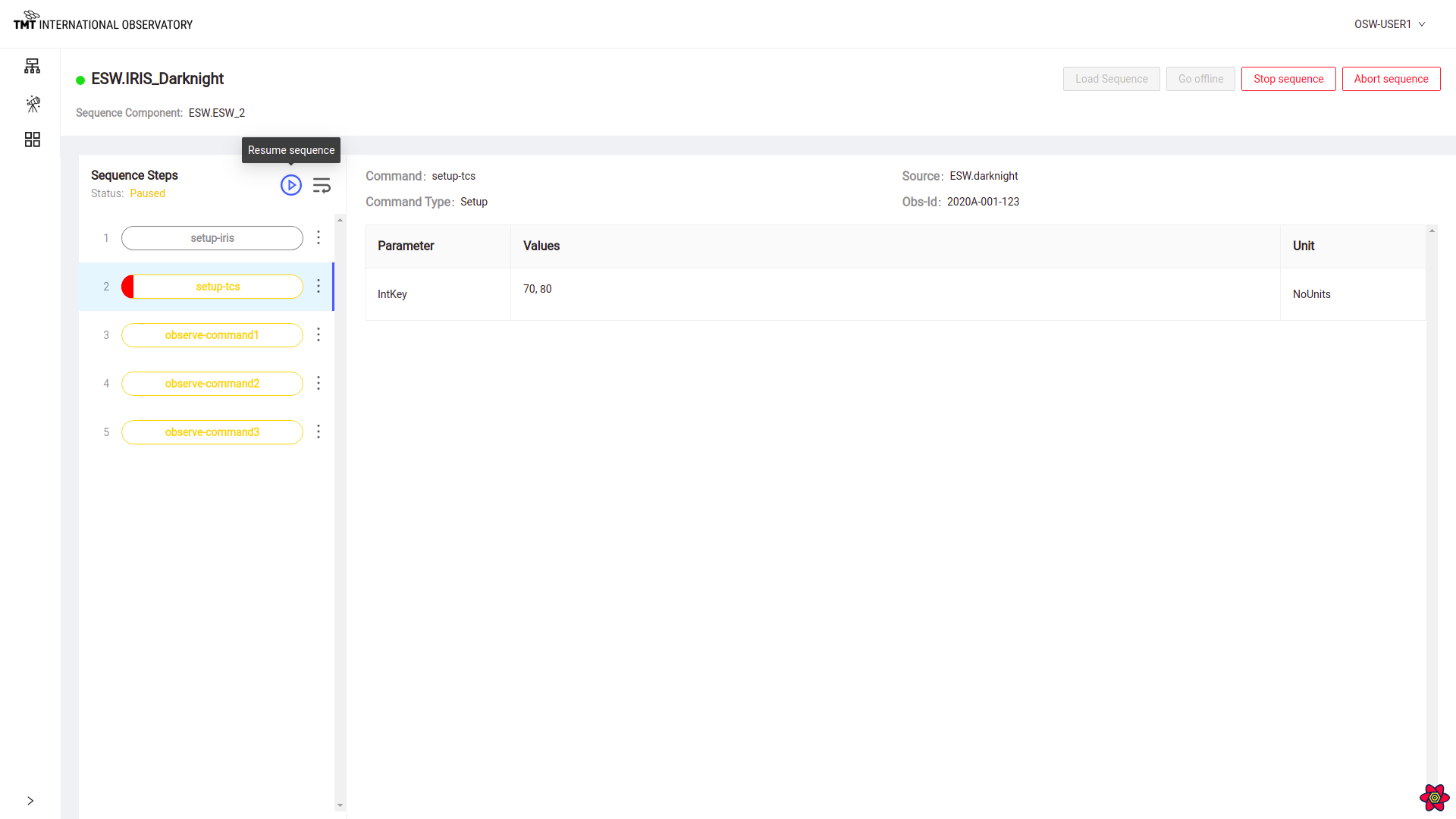
Task: Open the infrastructure page sidebar icon
Action: click(32, 66)
